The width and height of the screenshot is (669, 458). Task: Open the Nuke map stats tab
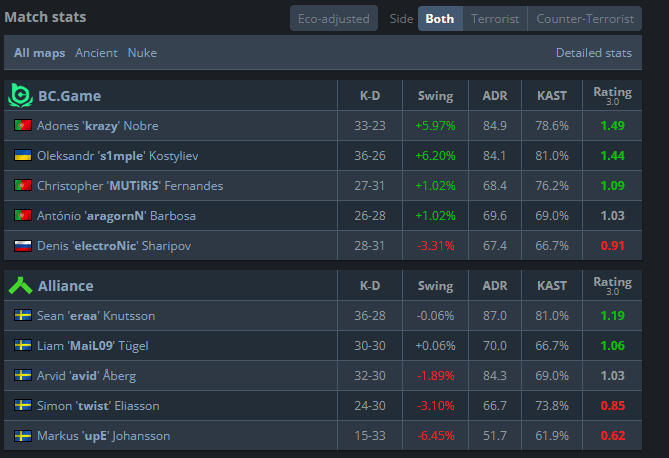pos(142,53)
